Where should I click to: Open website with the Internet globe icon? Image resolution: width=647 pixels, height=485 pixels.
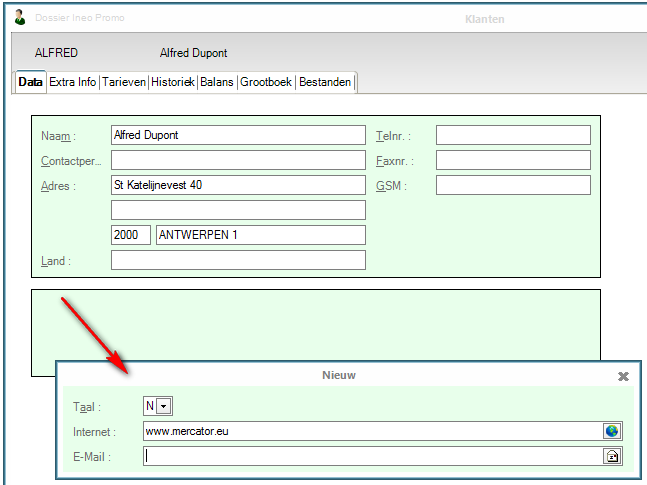612,431
